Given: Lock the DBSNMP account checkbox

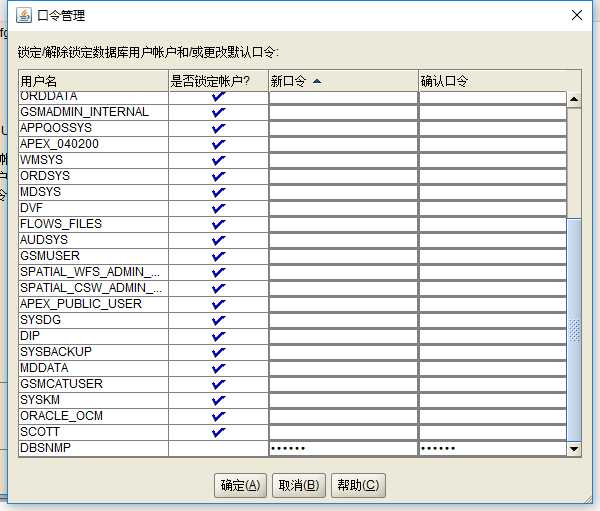Looking at the screenshot, I should tap(218, 448).
